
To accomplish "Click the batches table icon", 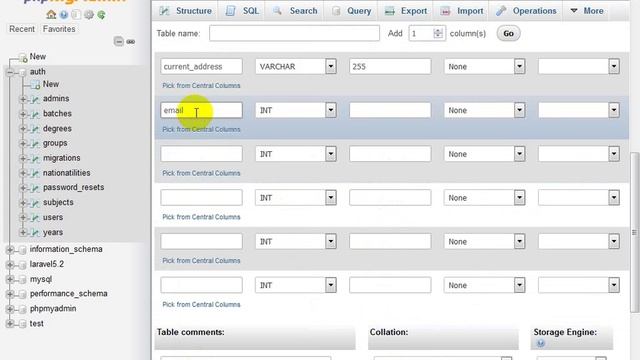I will [x=36, y=114].
